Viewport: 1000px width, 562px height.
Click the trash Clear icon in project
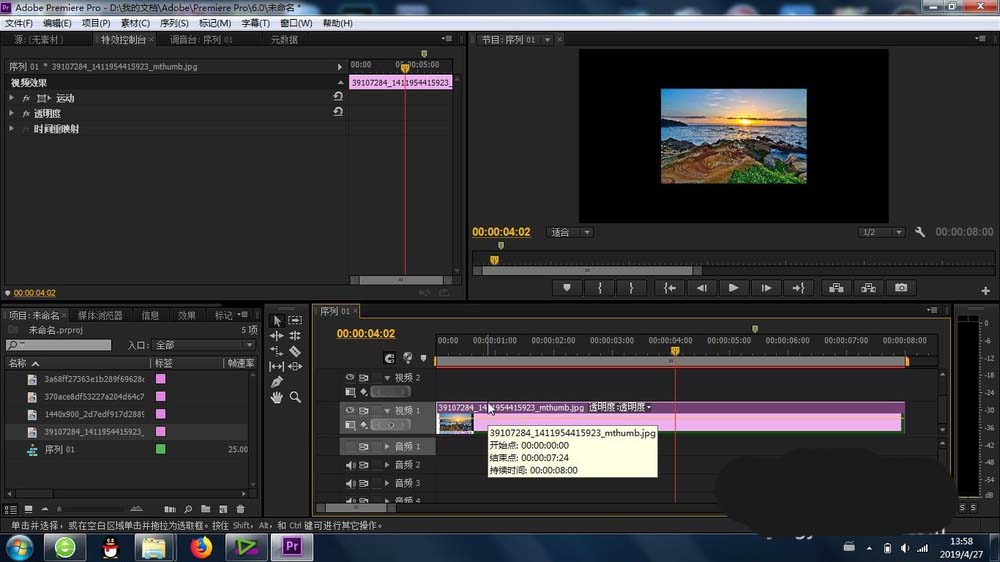point(240,509)
